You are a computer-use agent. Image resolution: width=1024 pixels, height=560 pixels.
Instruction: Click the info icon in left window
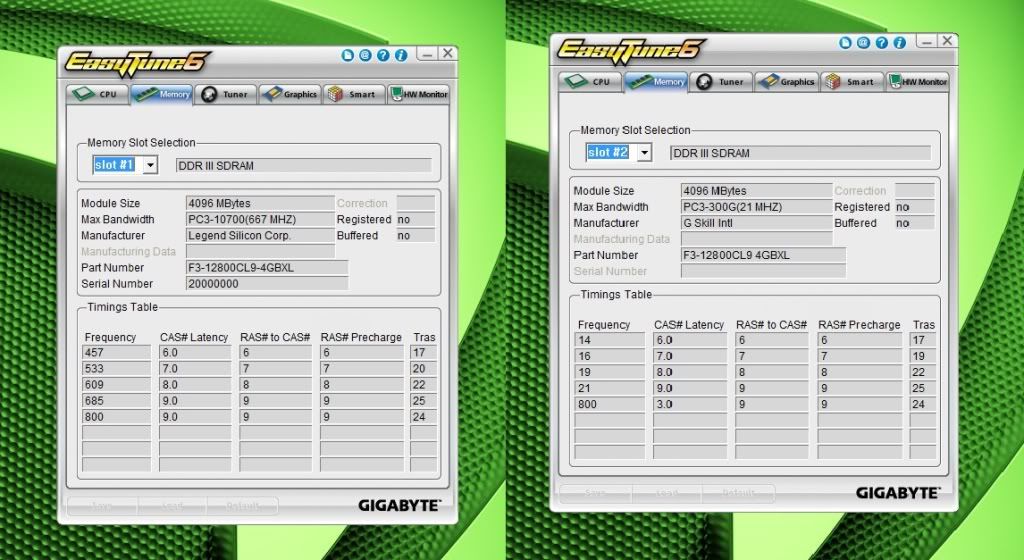click(401, 55)
